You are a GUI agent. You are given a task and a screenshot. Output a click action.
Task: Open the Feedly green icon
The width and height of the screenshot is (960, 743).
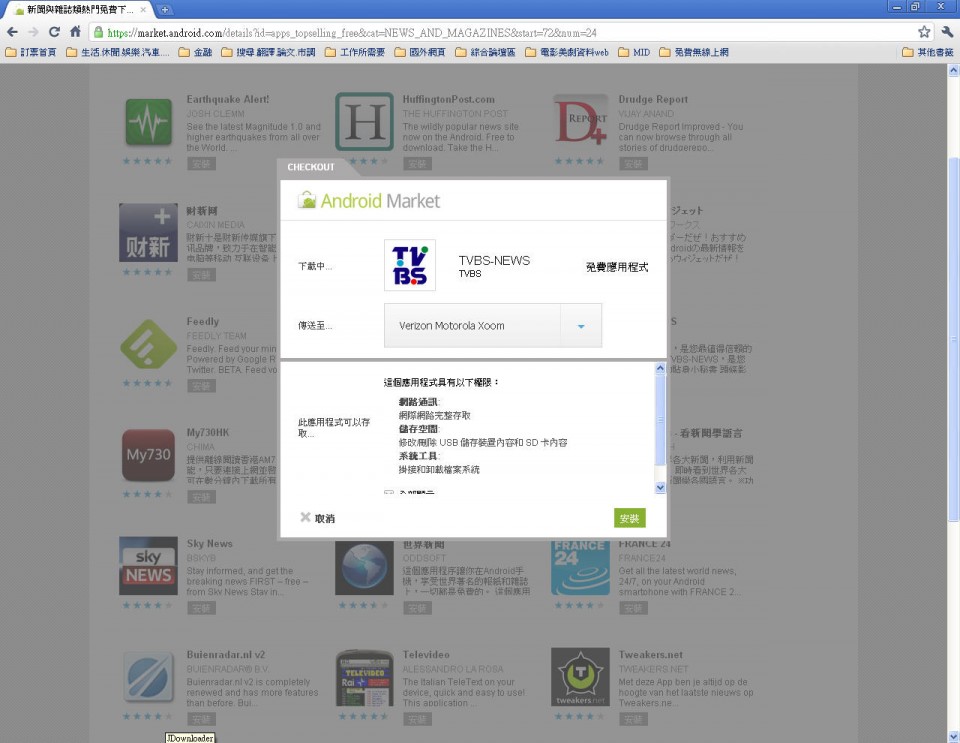(148, 343)
